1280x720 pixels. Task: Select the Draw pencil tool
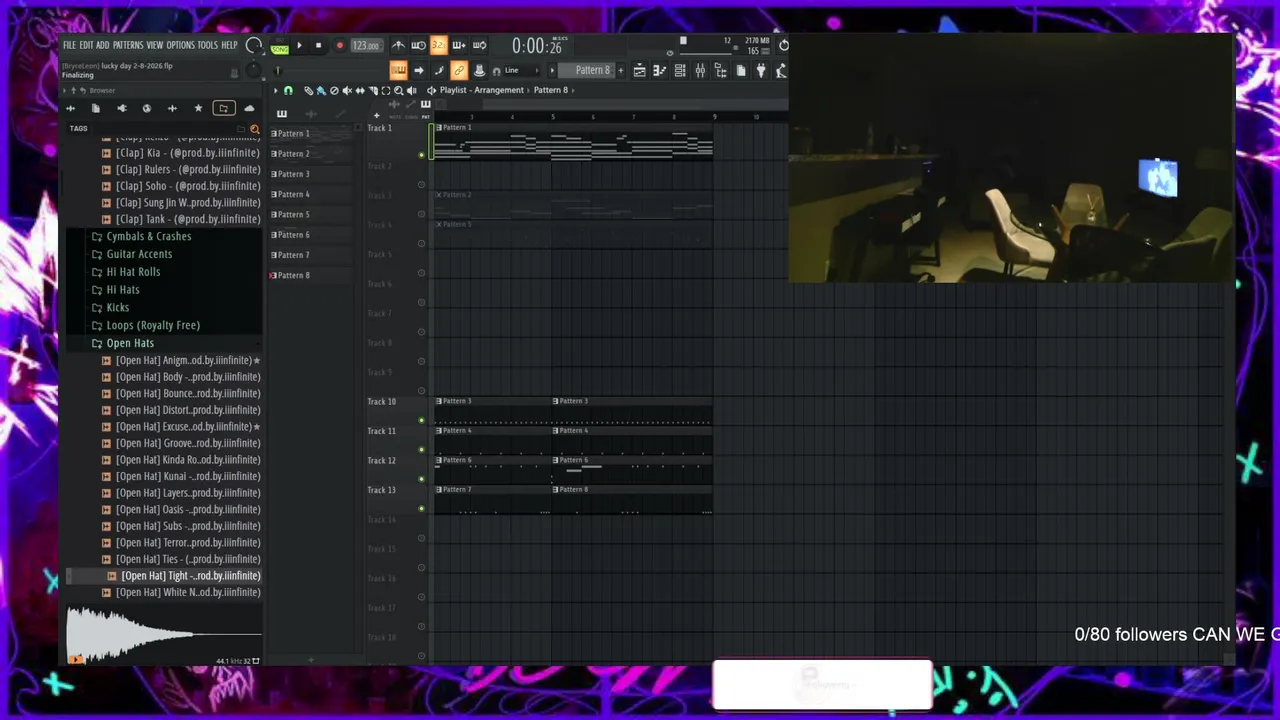308,90
